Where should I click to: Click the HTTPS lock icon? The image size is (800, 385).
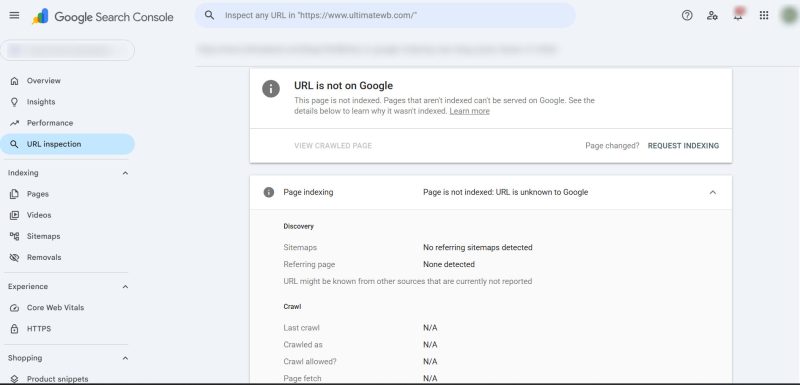pyautogui.click(x=14, y=329)
